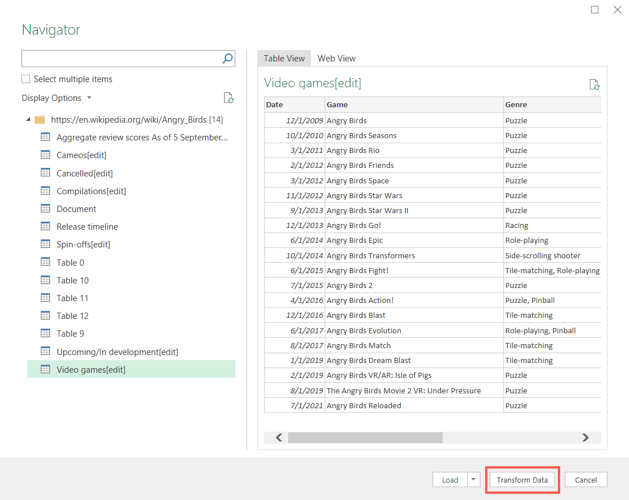629x500 pixels.
Task: Click the Angry Birds Reloaded cell
Action: point(414,405)
